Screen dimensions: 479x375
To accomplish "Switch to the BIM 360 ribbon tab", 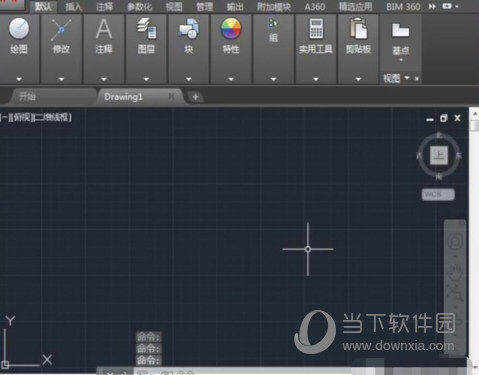I will point(403,6).
